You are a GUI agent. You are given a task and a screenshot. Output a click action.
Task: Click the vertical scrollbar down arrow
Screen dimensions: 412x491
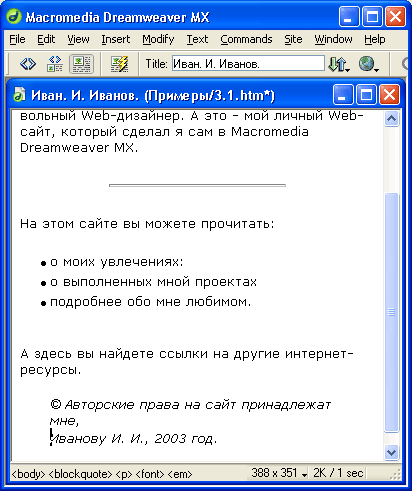[391, 452]
